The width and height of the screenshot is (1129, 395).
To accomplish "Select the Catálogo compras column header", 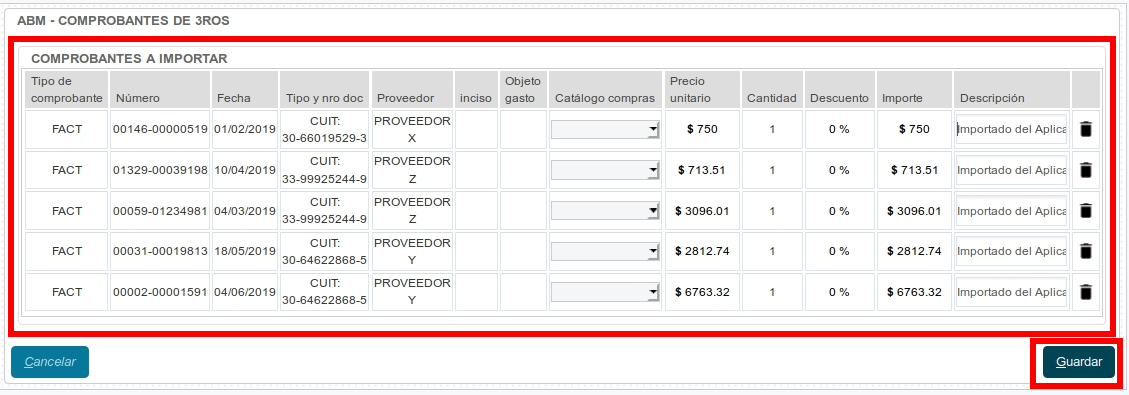I will [x=605, y=98].
